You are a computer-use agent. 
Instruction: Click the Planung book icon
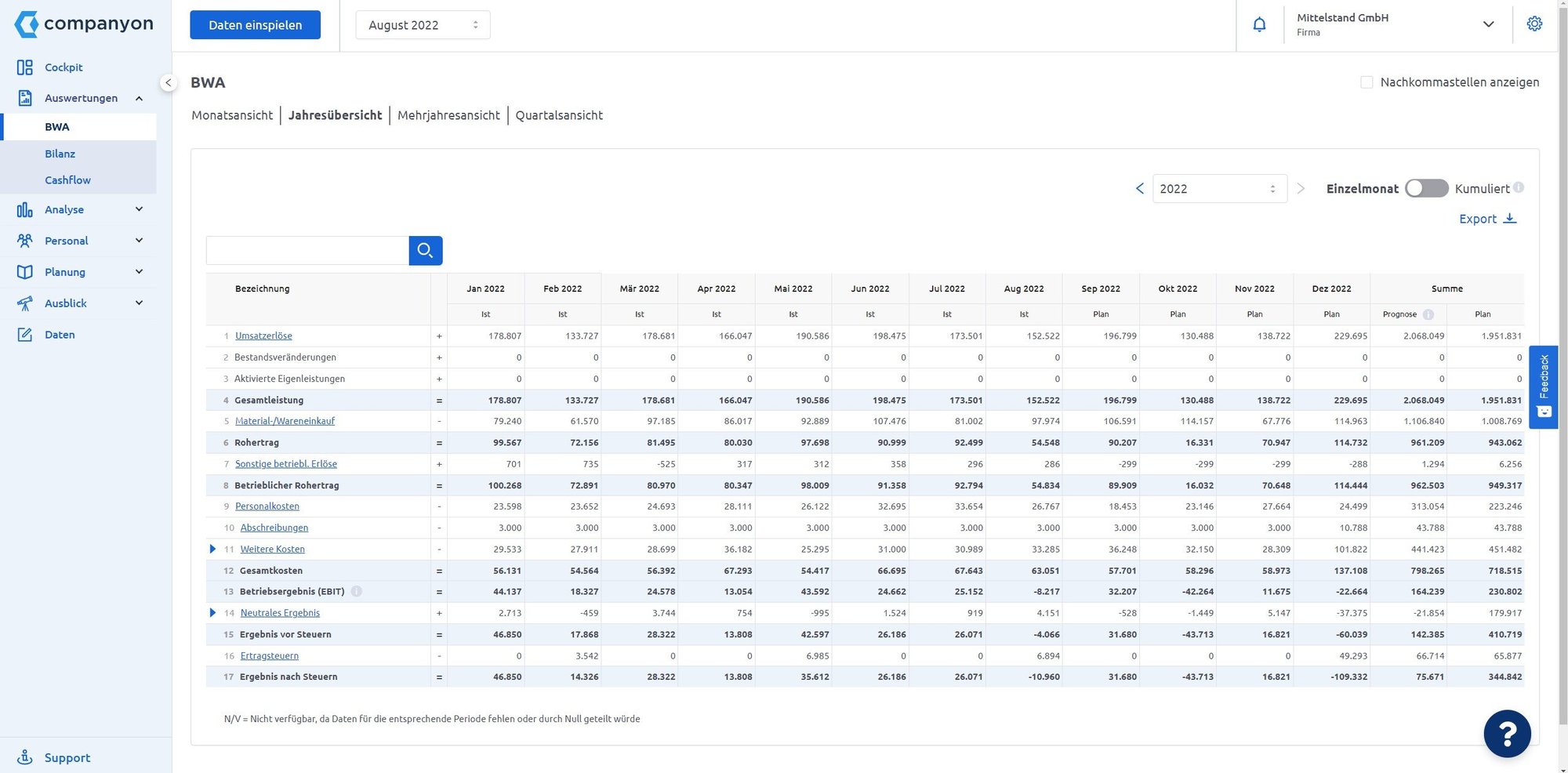click(25, 272)
